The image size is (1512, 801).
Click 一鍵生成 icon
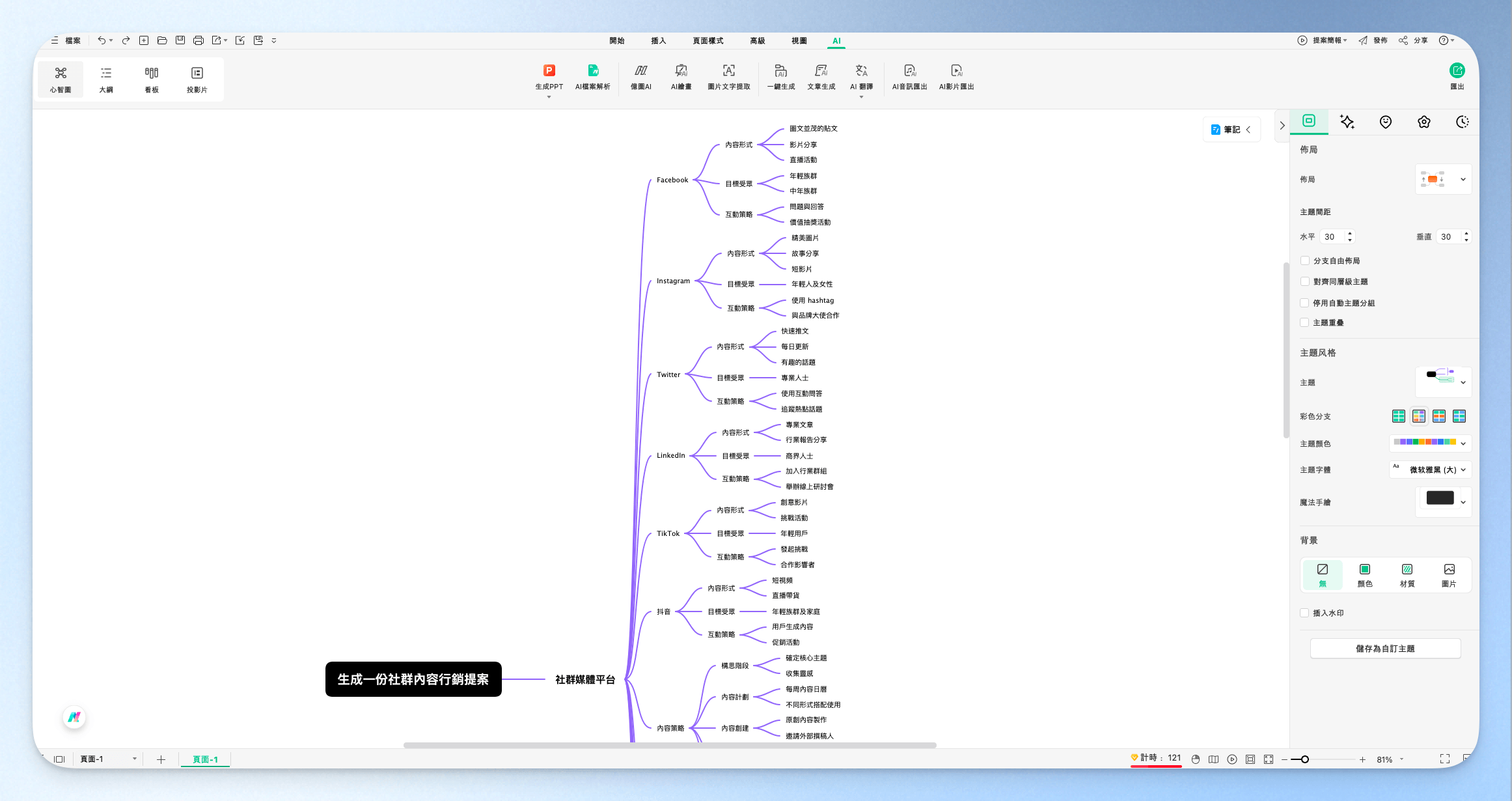click(780, 77)
